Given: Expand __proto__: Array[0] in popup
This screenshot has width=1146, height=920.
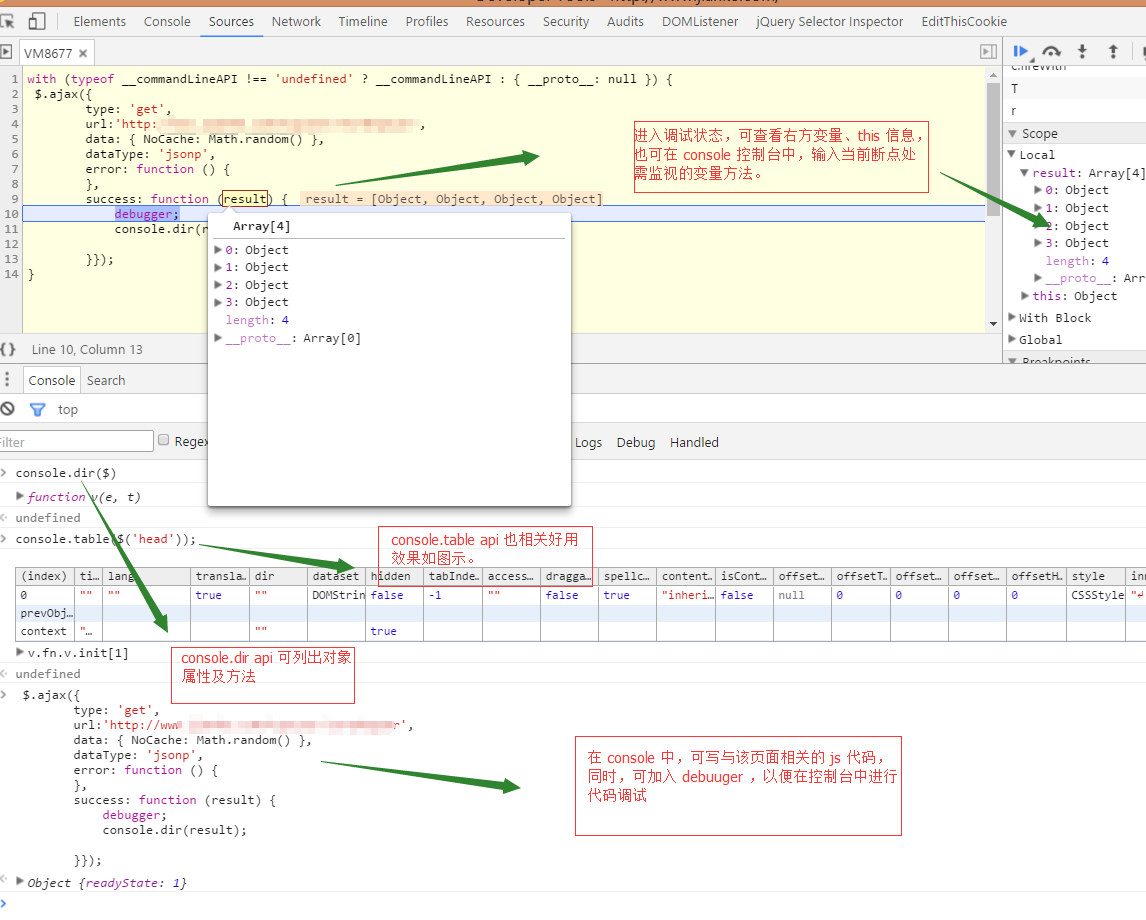Looking at the screenshot, I should click(218, 338).
